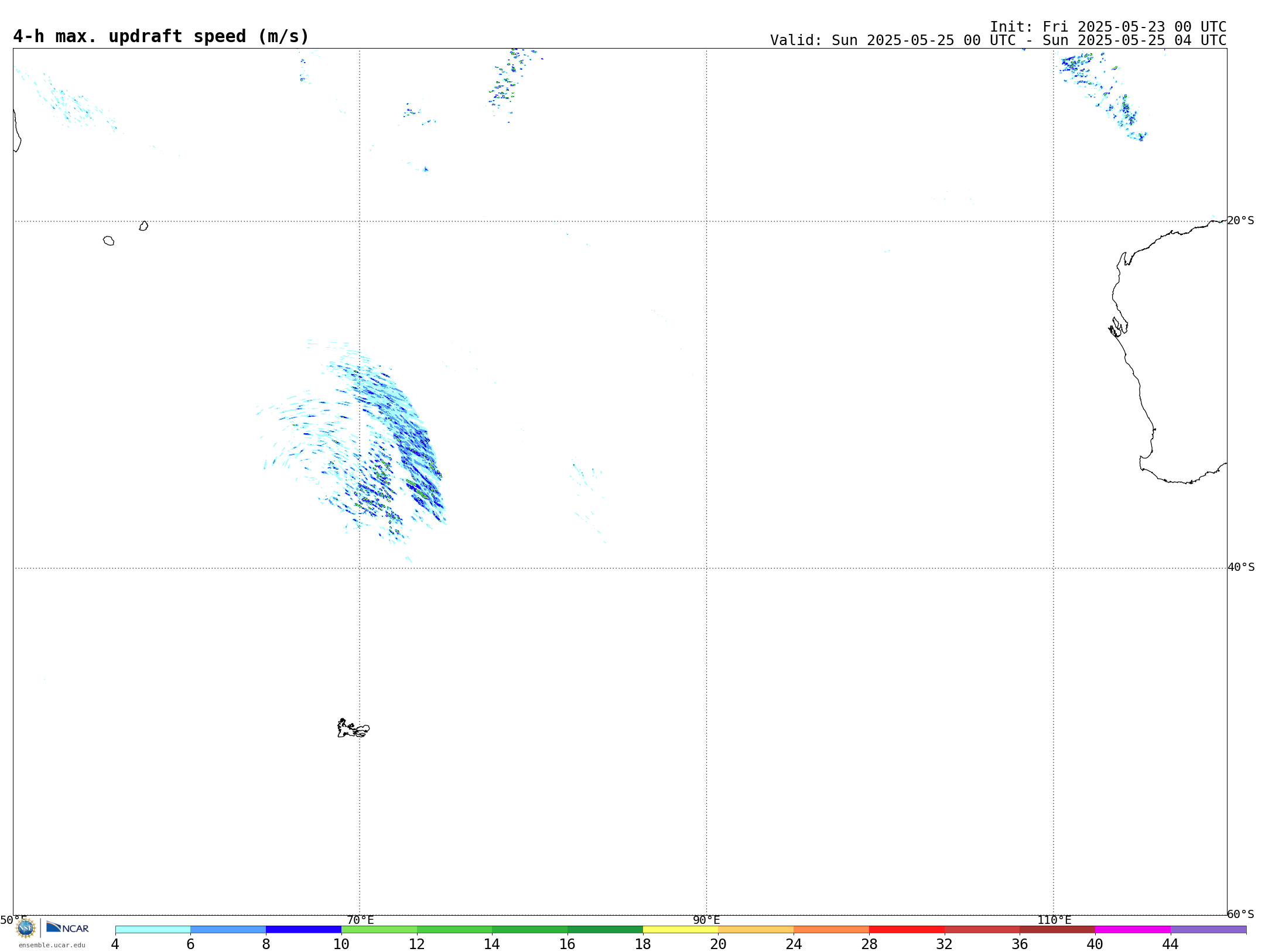
Task: Click the 20°S latitude label
Action: (1240, 221)
